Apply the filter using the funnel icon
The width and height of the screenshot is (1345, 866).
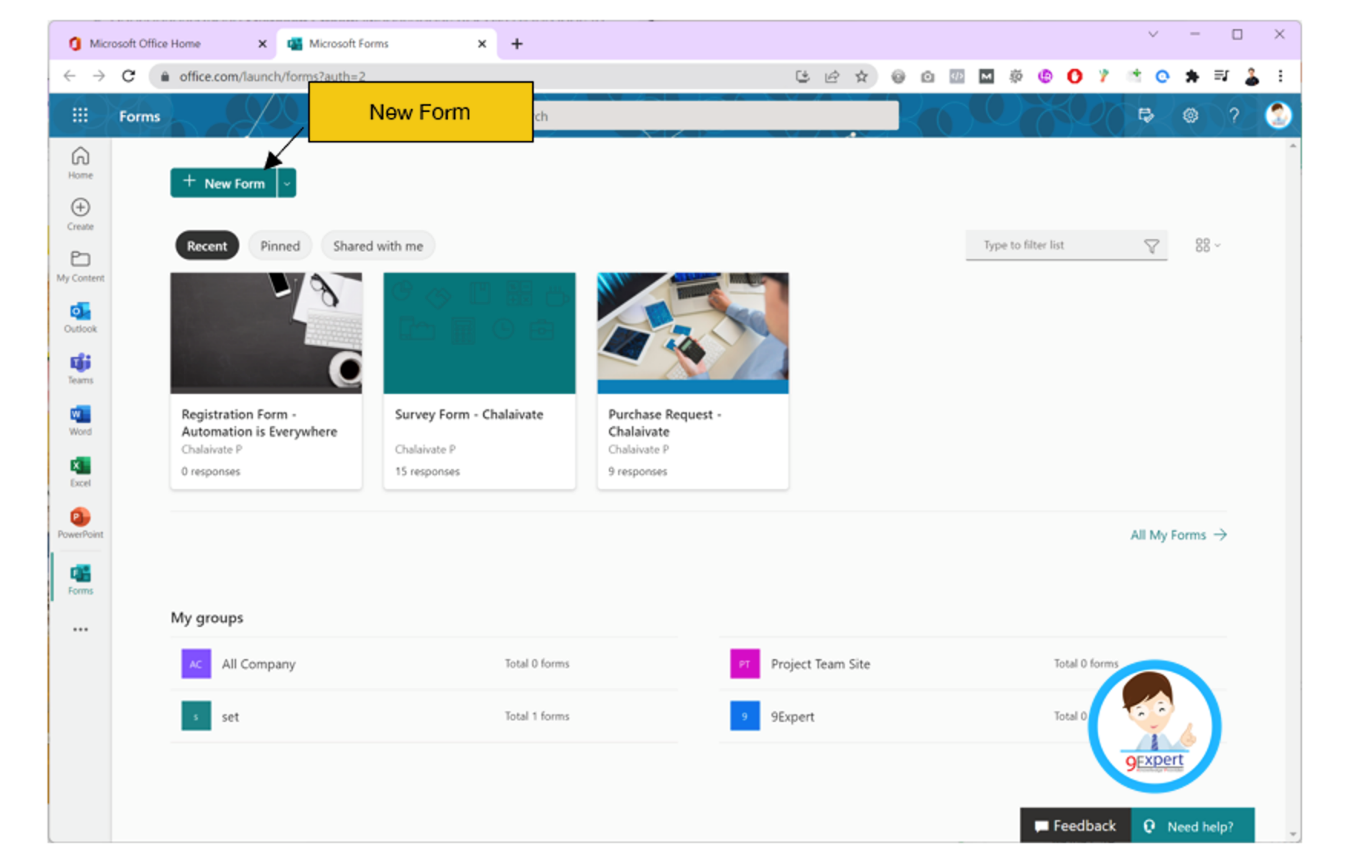pos(1152,245)
